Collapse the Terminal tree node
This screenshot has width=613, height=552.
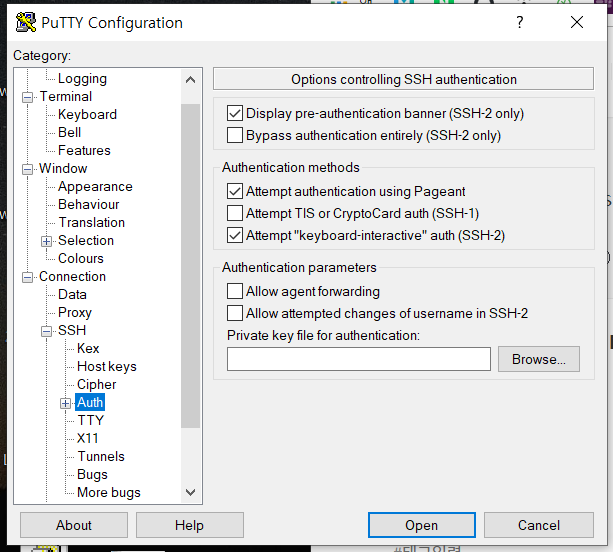(x=27, y=97)
